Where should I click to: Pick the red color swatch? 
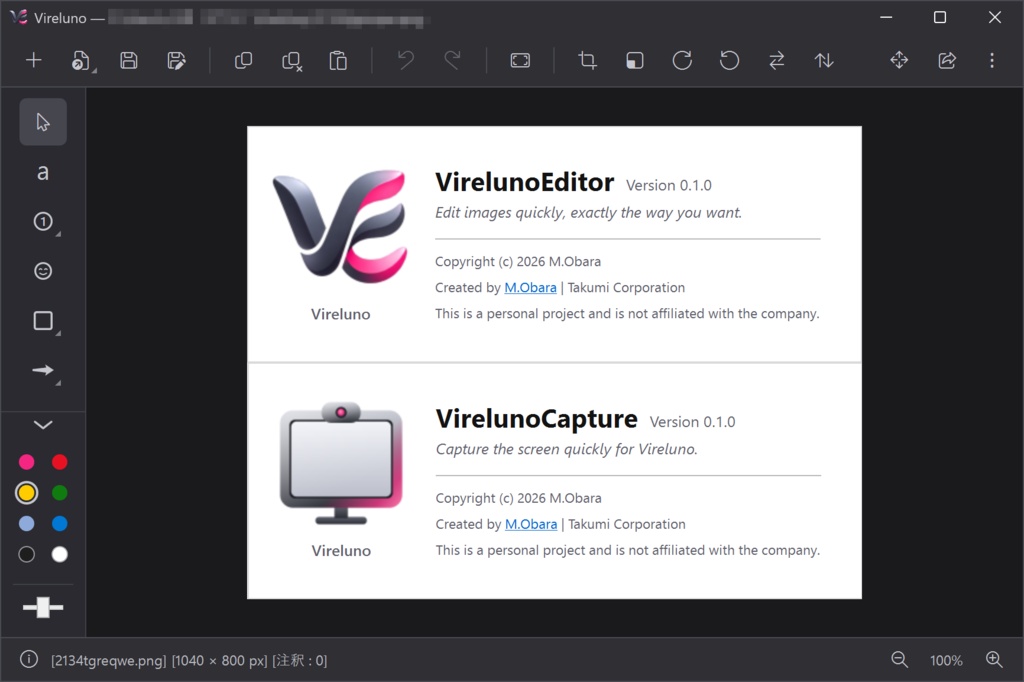pyautogui.click(x=59, y=463)
